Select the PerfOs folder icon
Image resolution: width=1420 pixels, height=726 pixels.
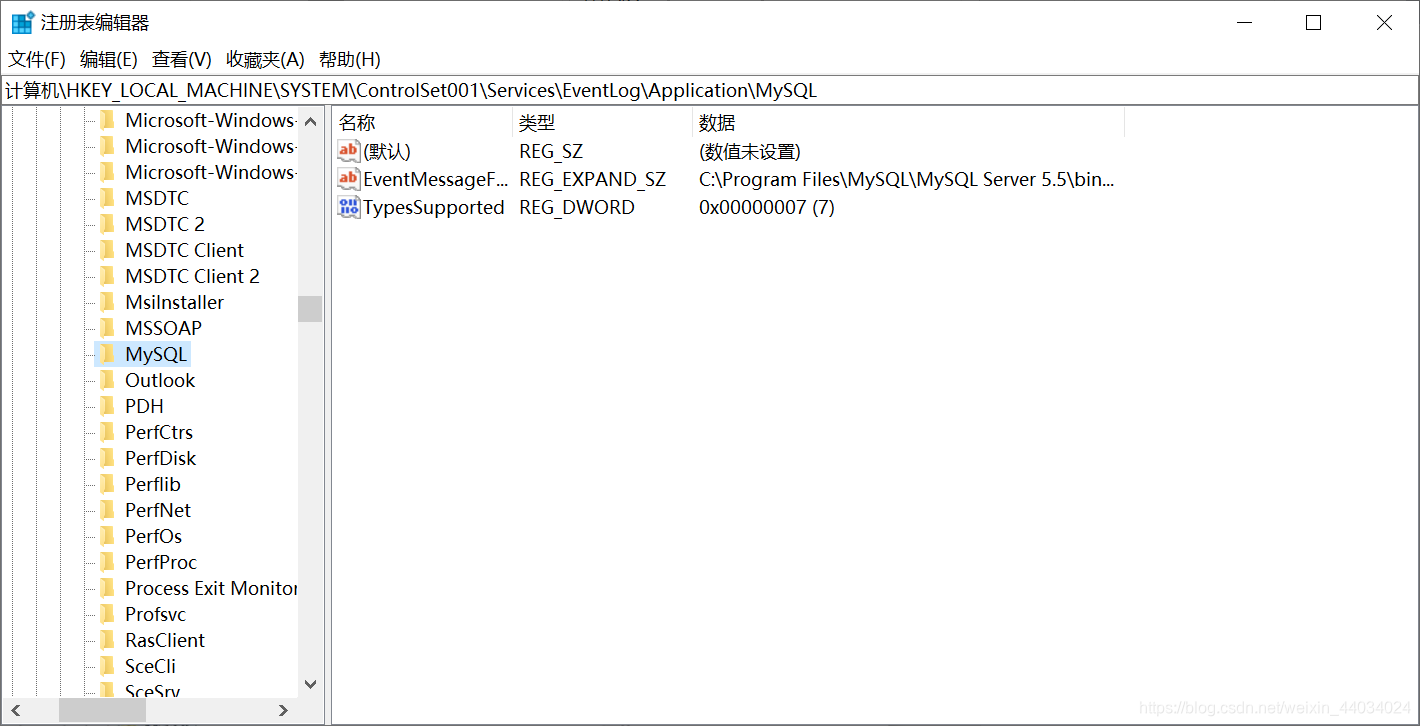click(107, 536)
